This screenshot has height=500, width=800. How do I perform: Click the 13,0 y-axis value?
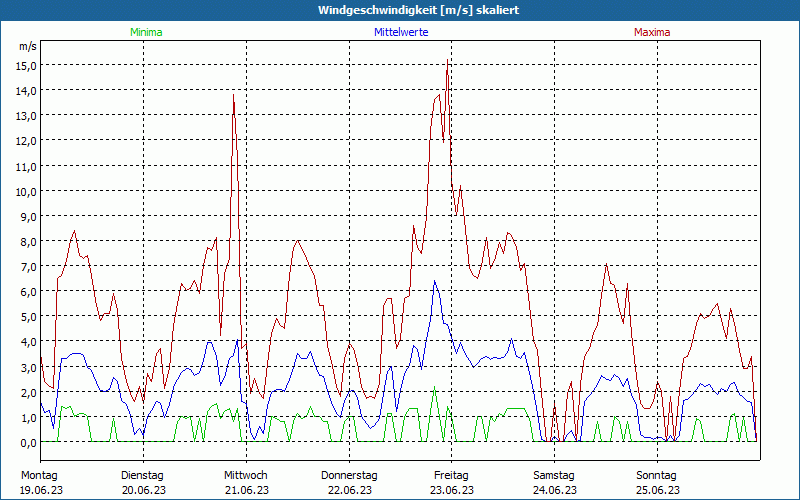[x=28, y=116]
